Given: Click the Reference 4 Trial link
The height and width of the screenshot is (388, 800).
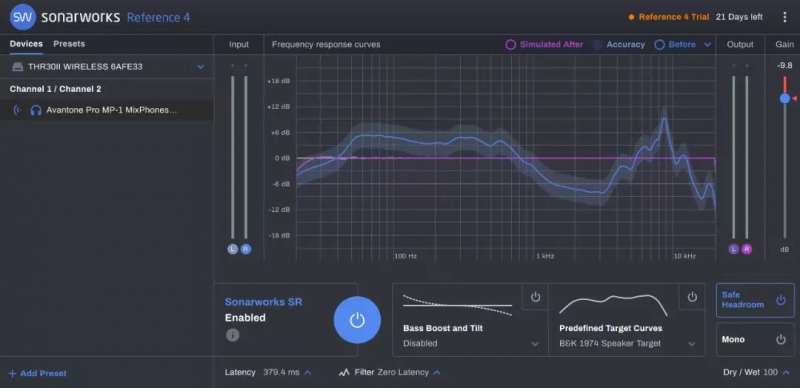Looking at the screenshot, I should pos(674,17).
